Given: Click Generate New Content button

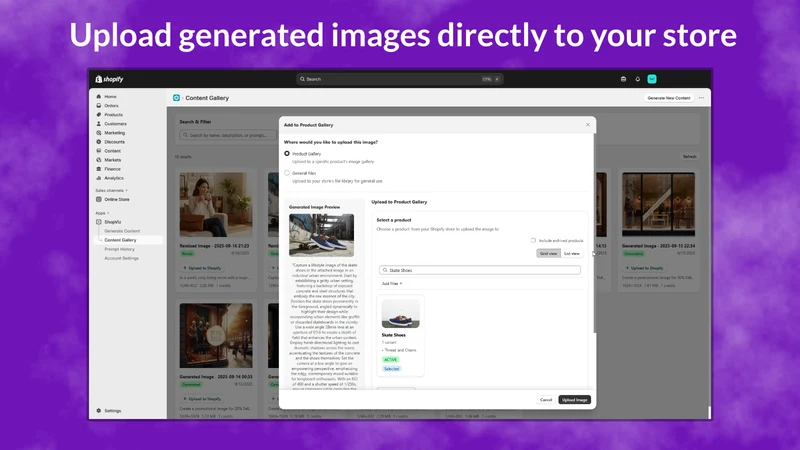Looking at the screenshot, I should pos(668,98).
